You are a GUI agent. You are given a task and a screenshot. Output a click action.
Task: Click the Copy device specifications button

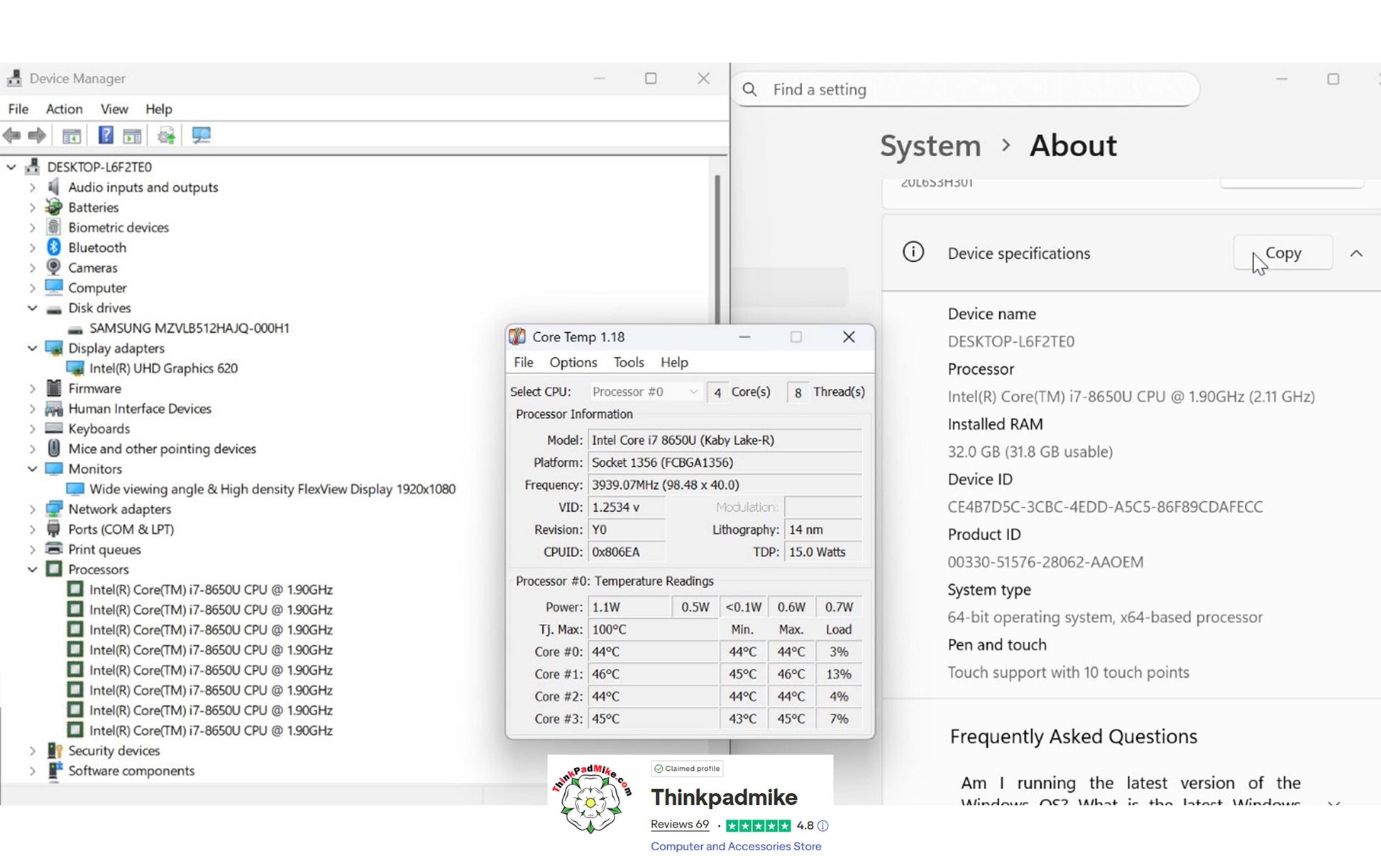point(1282,253)
